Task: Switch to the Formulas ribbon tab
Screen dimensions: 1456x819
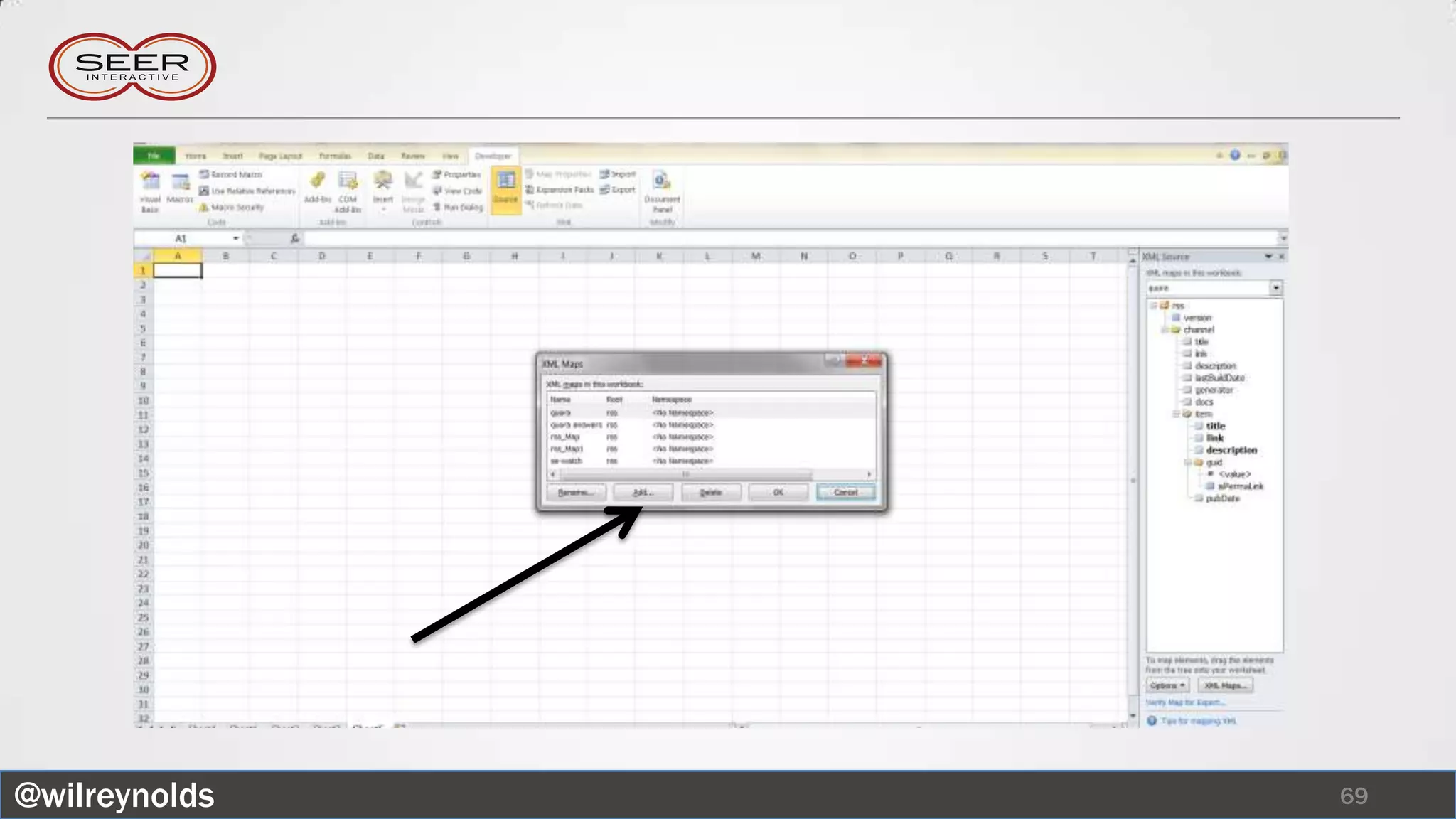Action: [x=334, y=156]
